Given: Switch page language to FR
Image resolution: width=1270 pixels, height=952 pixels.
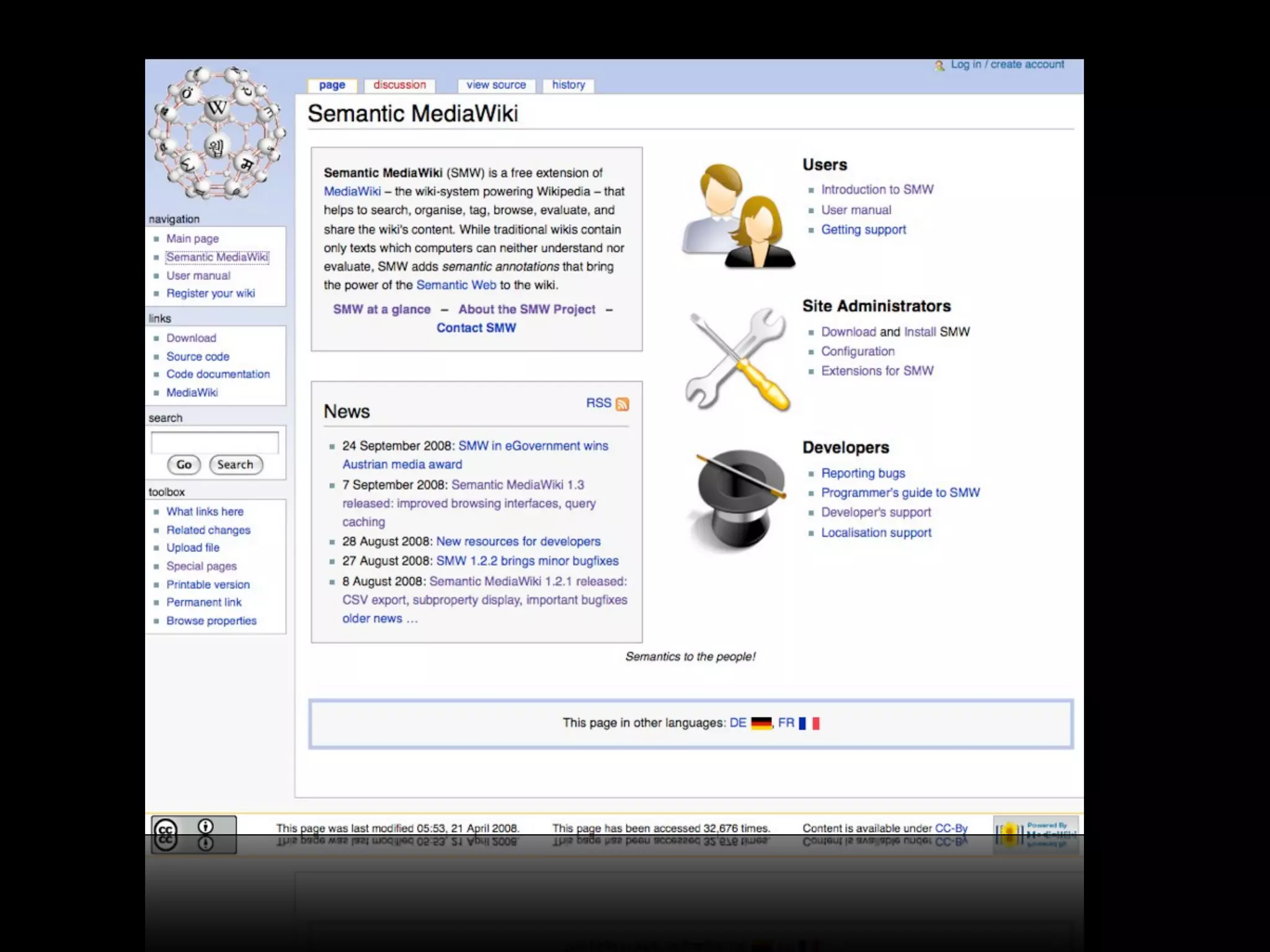Looking at the screenshot, I should click(786, 723).
